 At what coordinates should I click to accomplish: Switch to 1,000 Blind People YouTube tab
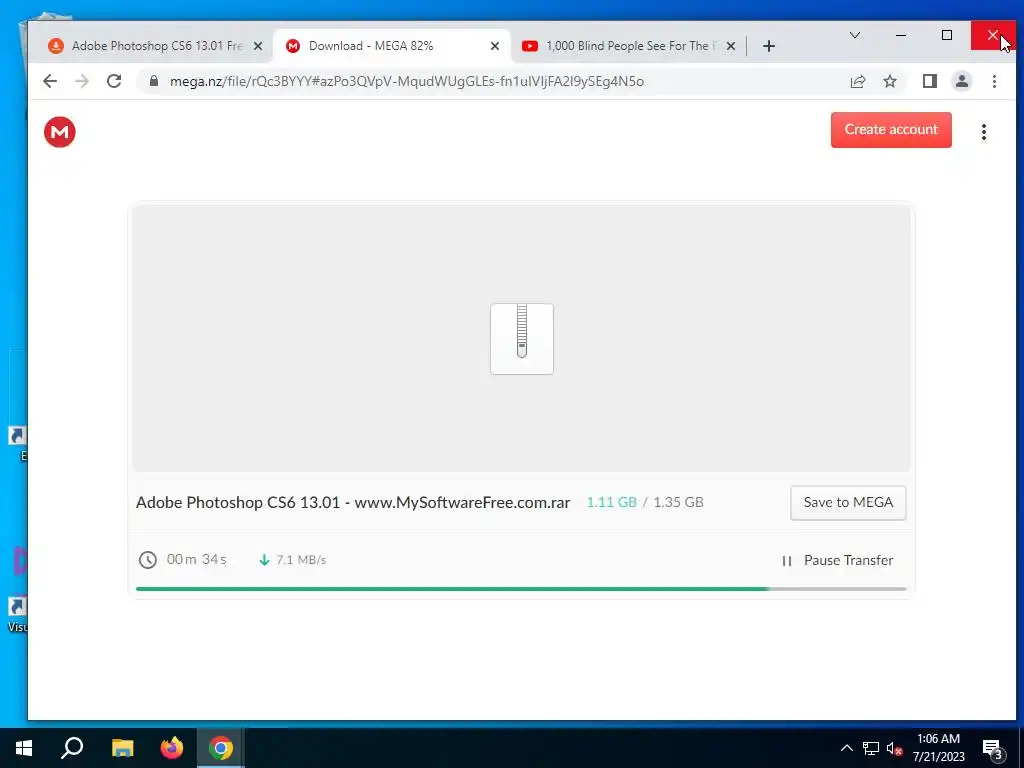[620, 46]
